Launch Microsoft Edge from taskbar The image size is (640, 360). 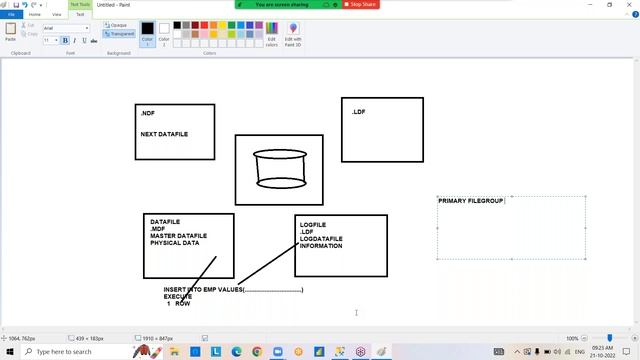pyautogui.click(x=236, y=351)
